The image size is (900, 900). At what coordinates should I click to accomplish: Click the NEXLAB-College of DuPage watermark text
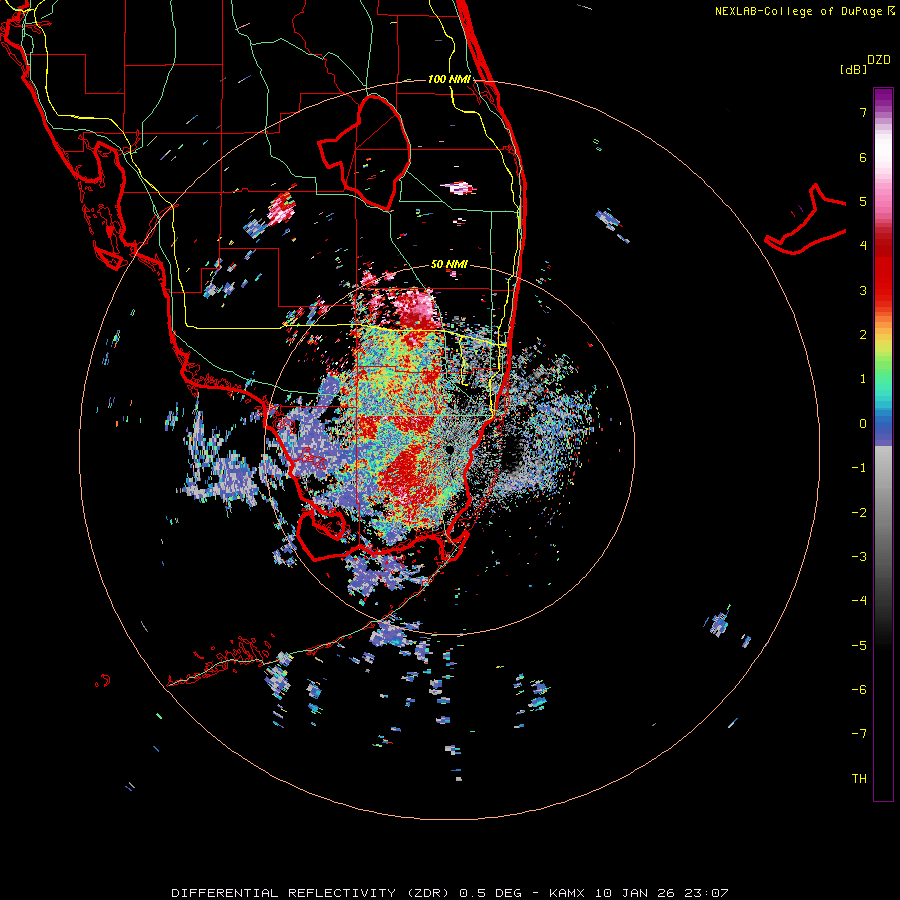(805, 11)
